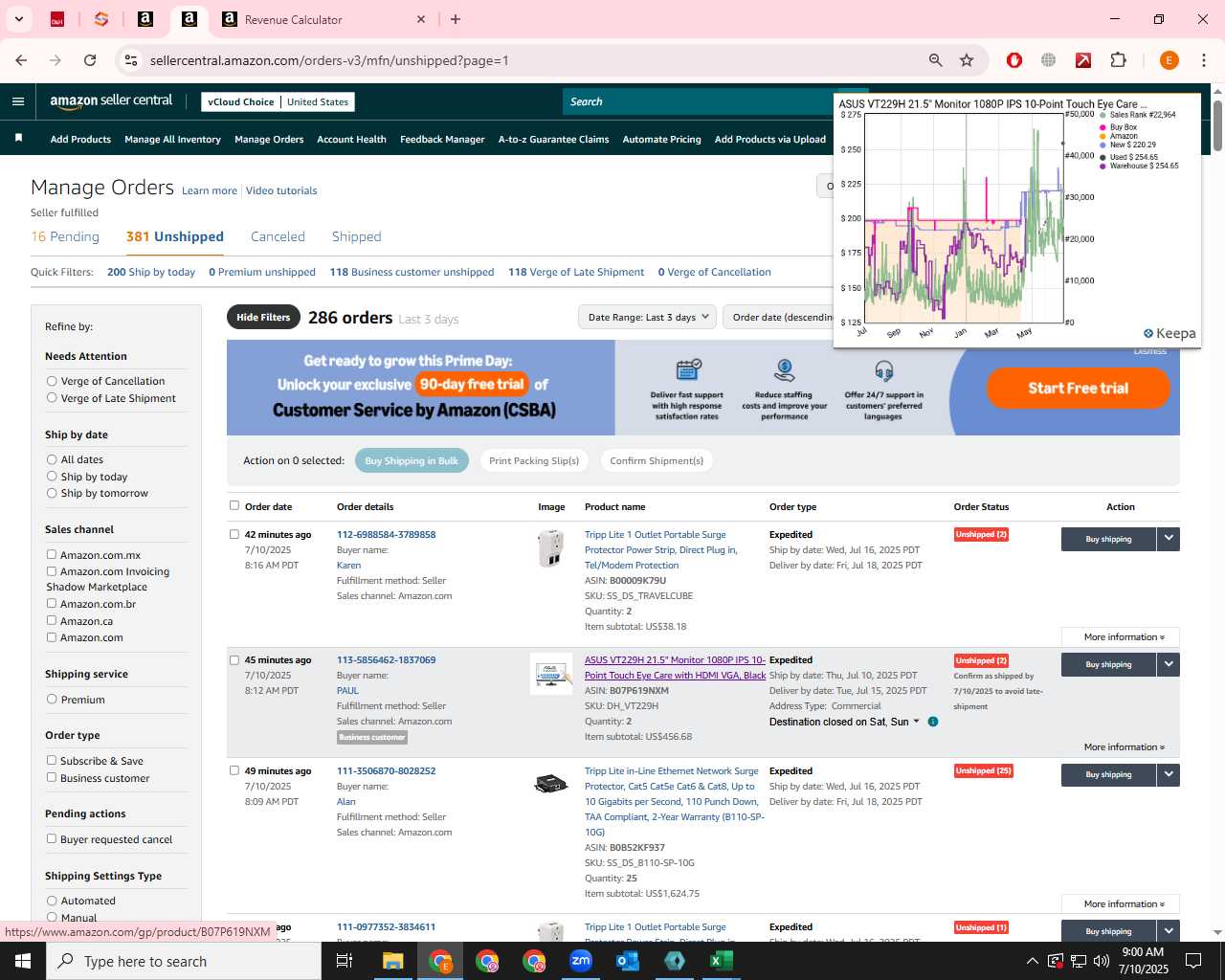Expand Buy shipping arrow for order 112-6988584-3789858
This screenshot has height=980, width=1225.
[x=1169, y=539]
